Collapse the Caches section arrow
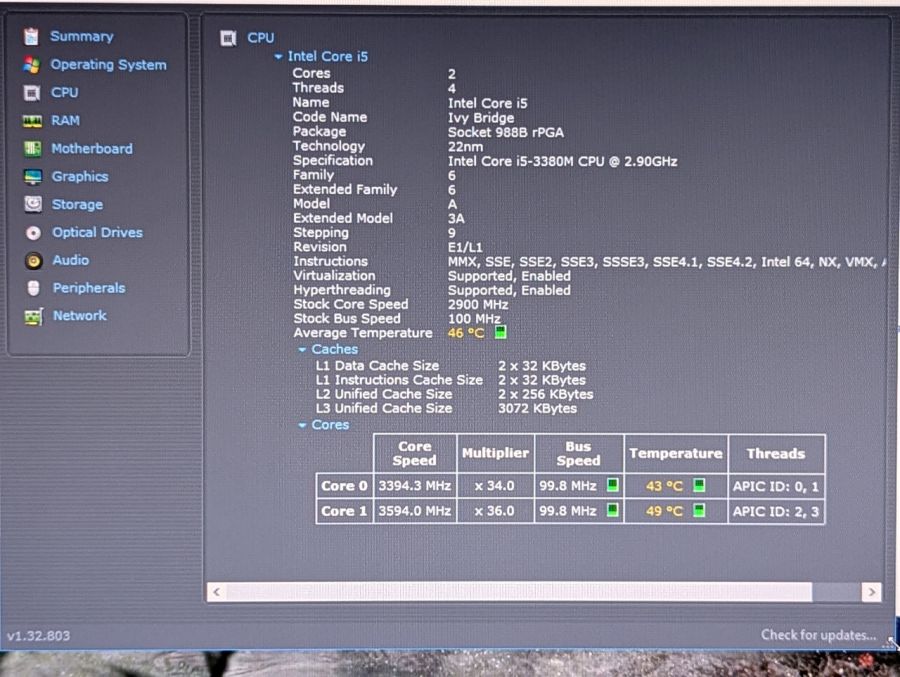The width and height of the screenshot is (900, 677). coord(302,349)
